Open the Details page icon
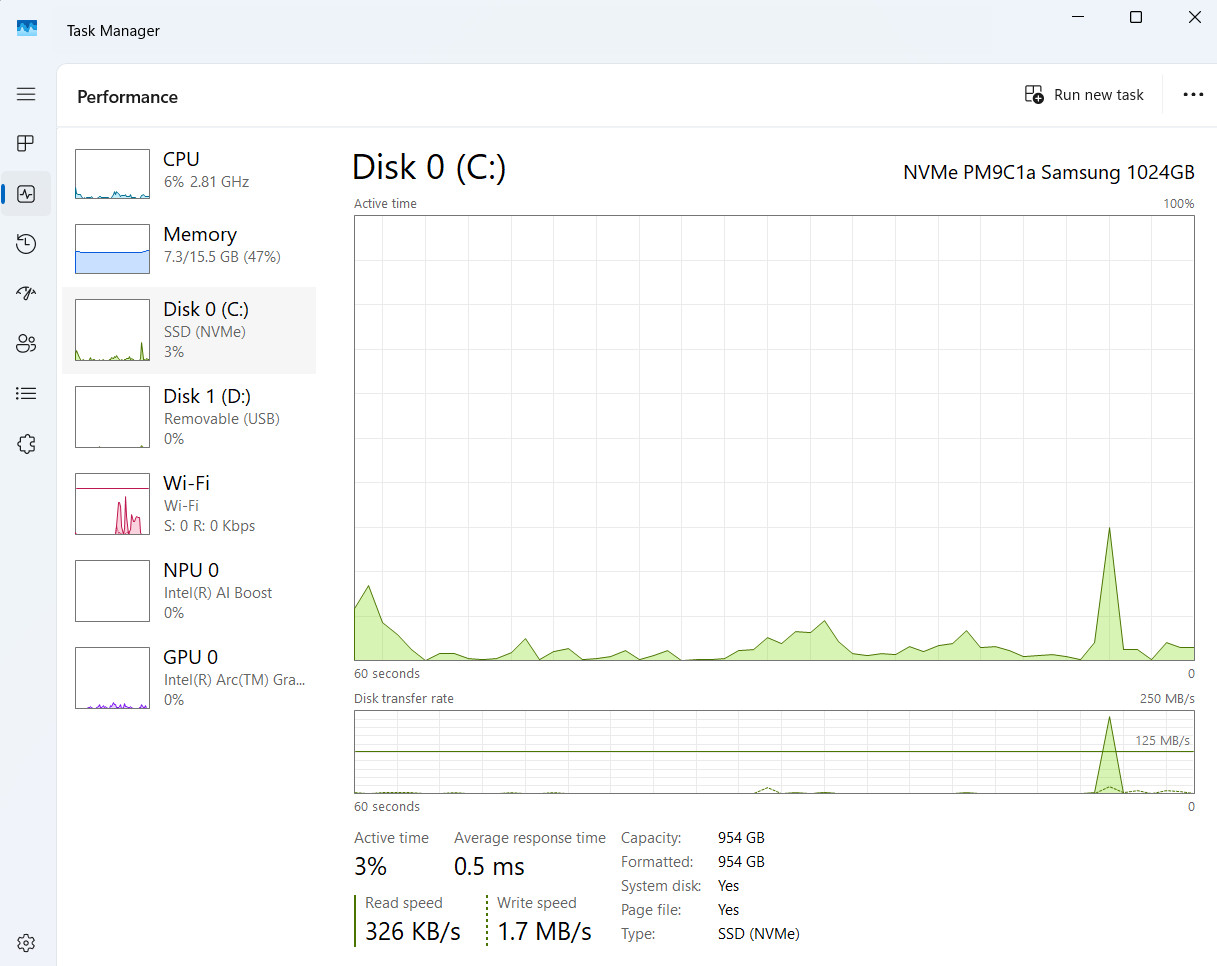1217x966 pixels. 26,394
